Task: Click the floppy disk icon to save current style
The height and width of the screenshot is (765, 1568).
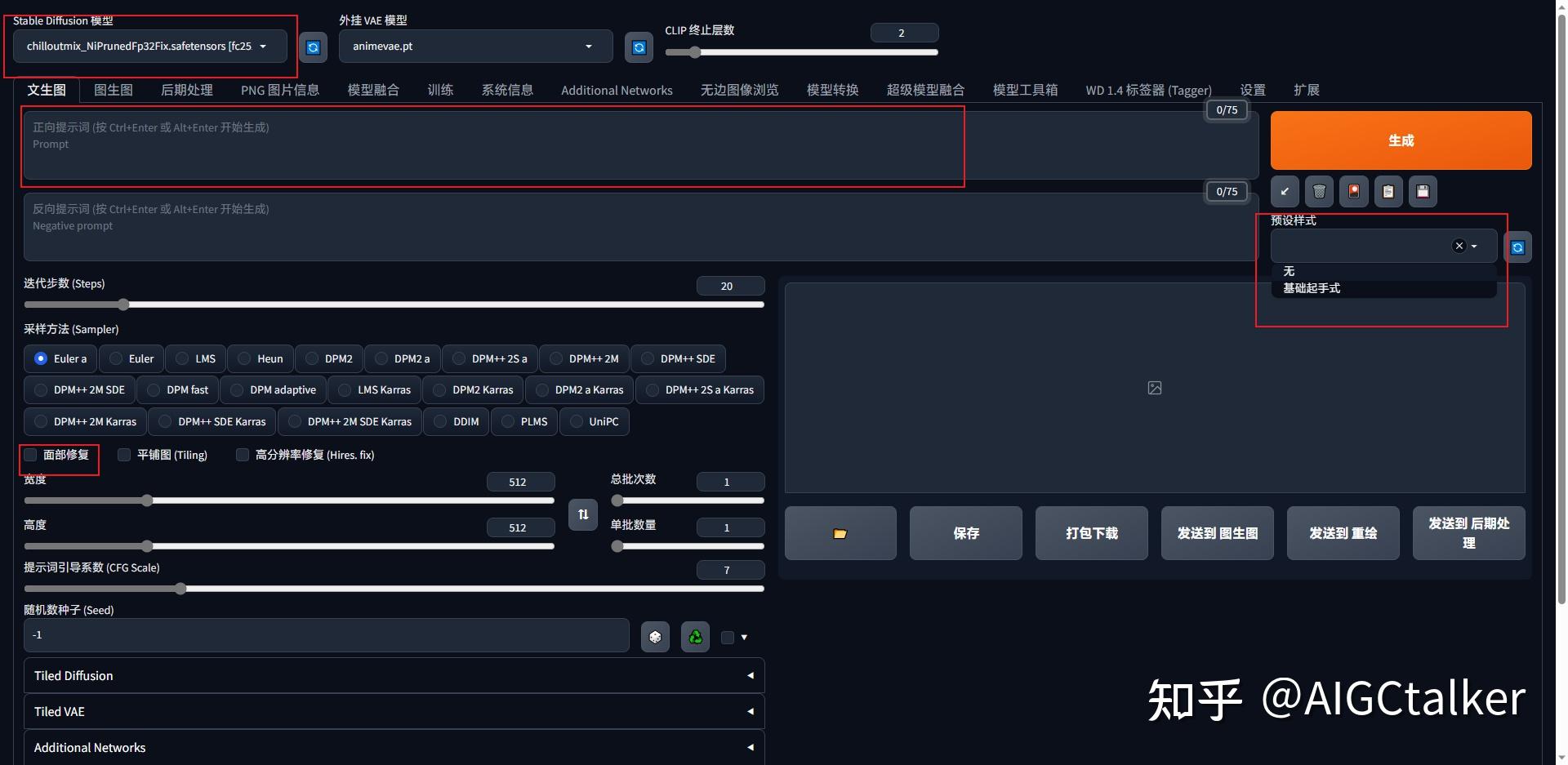Action: [x=1422, y=191]
